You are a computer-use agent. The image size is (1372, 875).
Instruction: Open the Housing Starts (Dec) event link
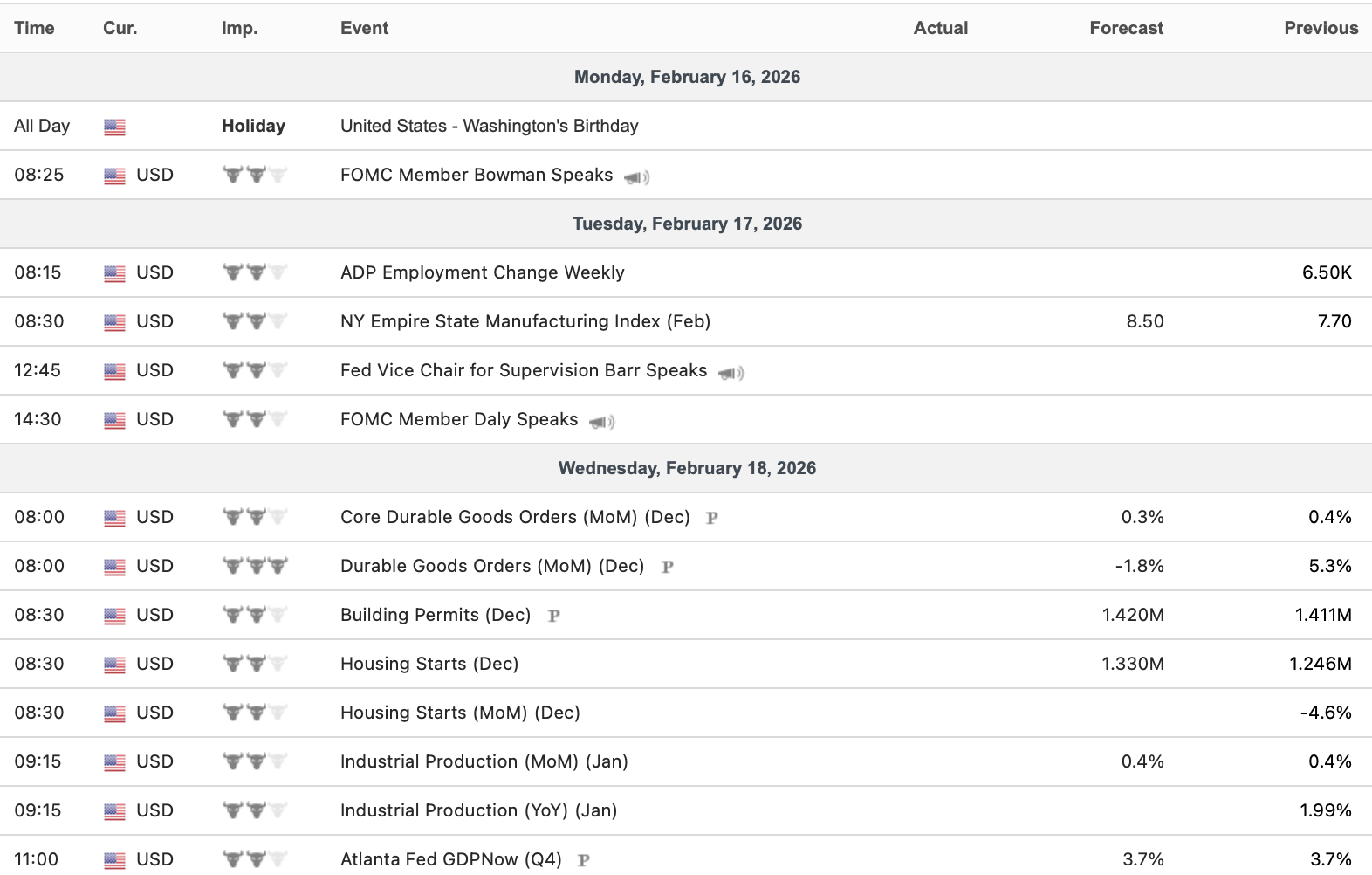429,664
